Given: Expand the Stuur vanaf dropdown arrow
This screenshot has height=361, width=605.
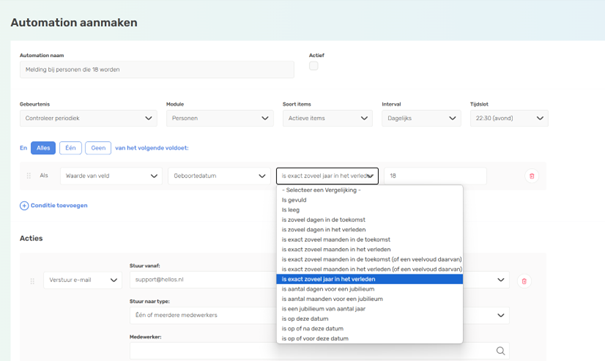Looking at the screenshot, I should click(500, 280).
